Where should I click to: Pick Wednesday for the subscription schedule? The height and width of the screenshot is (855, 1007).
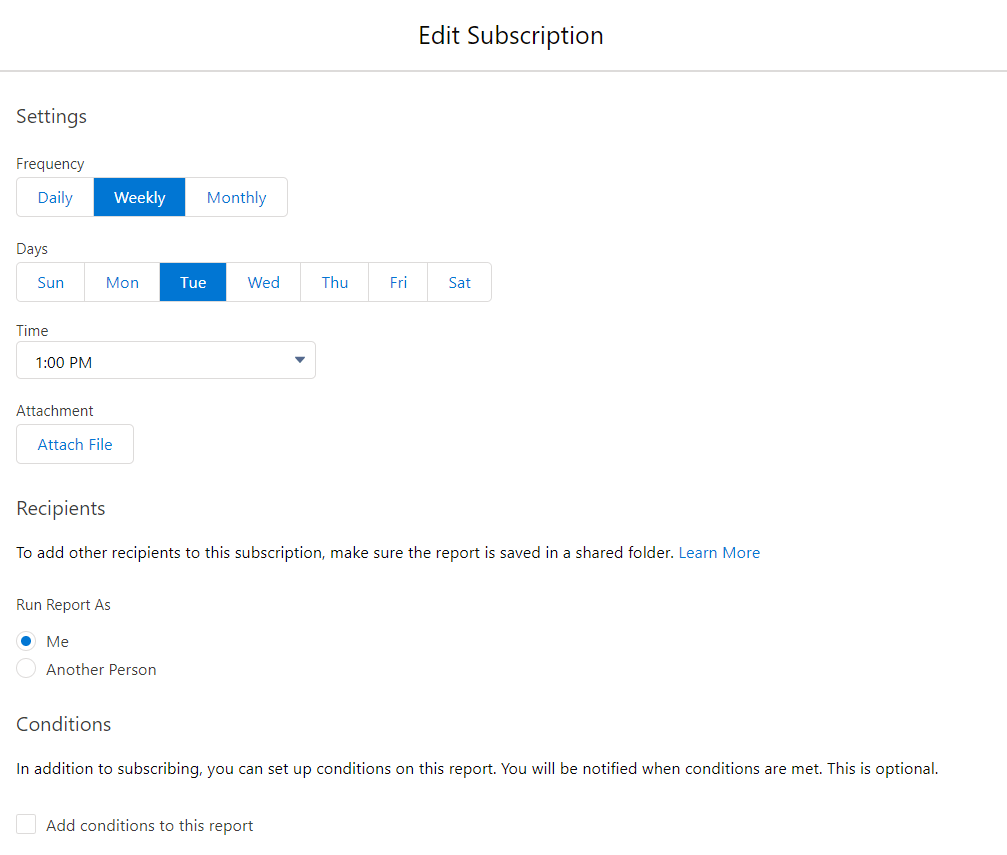tap(263, 282)
